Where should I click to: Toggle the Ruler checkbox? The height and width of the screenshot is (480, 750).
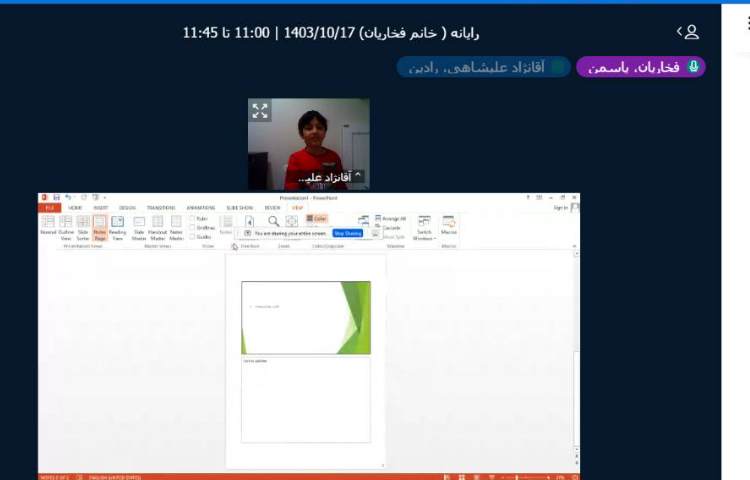pos(192,218)
